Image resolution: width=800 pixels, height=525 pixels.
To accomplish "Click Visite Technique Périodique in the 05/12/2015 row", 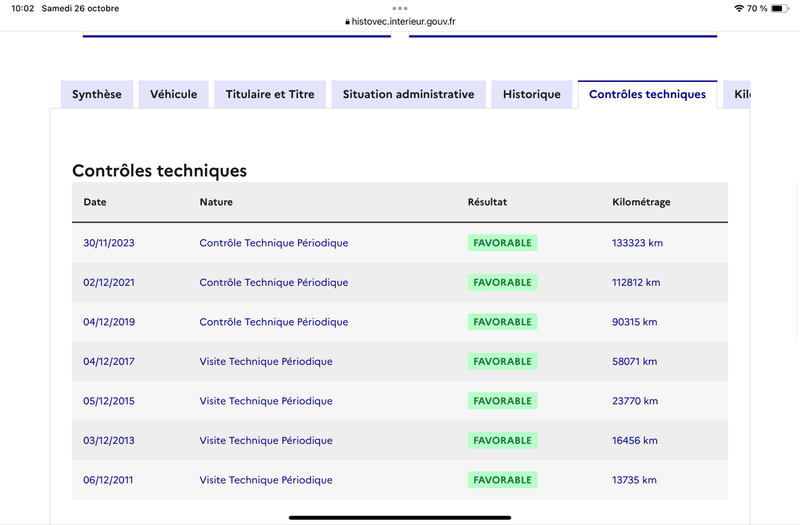I will pos(266,401).
